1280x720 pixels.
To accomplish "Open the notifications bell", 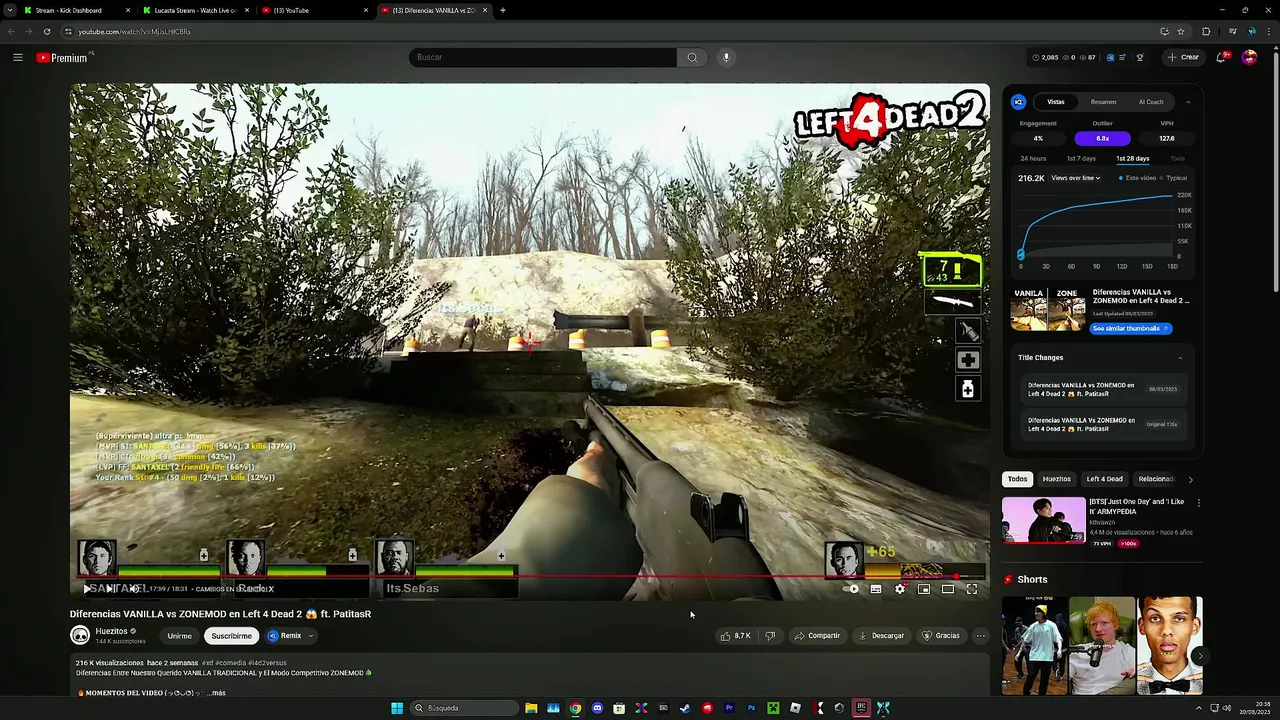I will click(x=1221, y=57).
